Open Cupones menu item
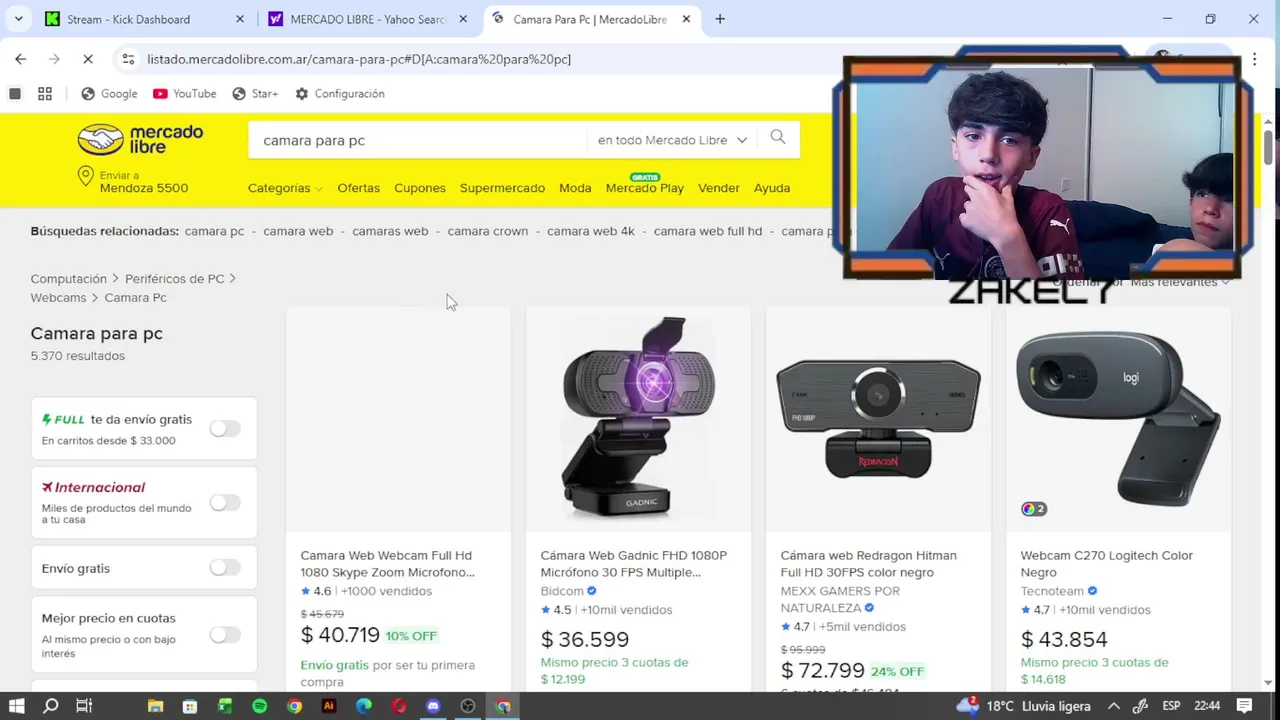1280x720 pixels. 420,188
